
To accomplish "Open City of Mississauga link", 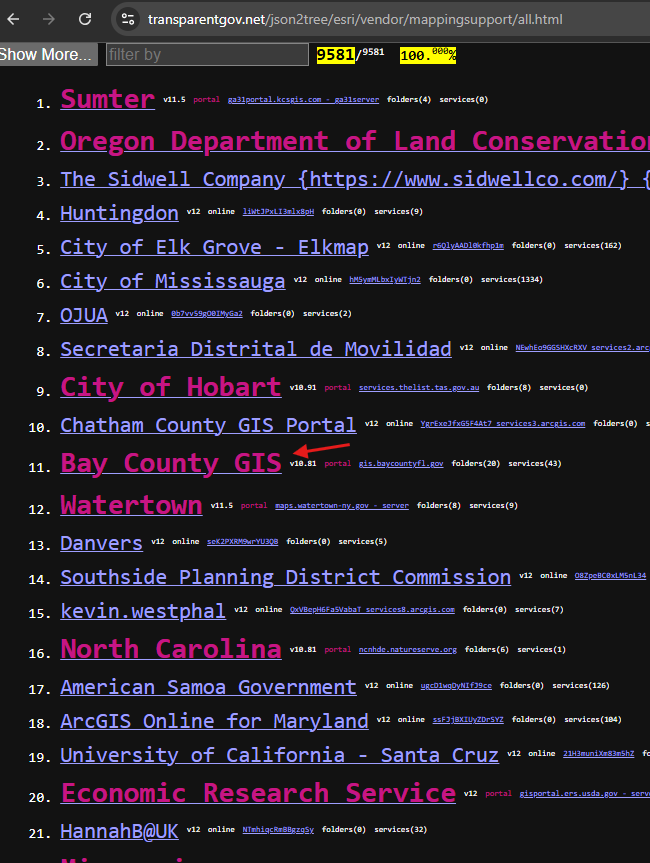I will click(173, 281).
